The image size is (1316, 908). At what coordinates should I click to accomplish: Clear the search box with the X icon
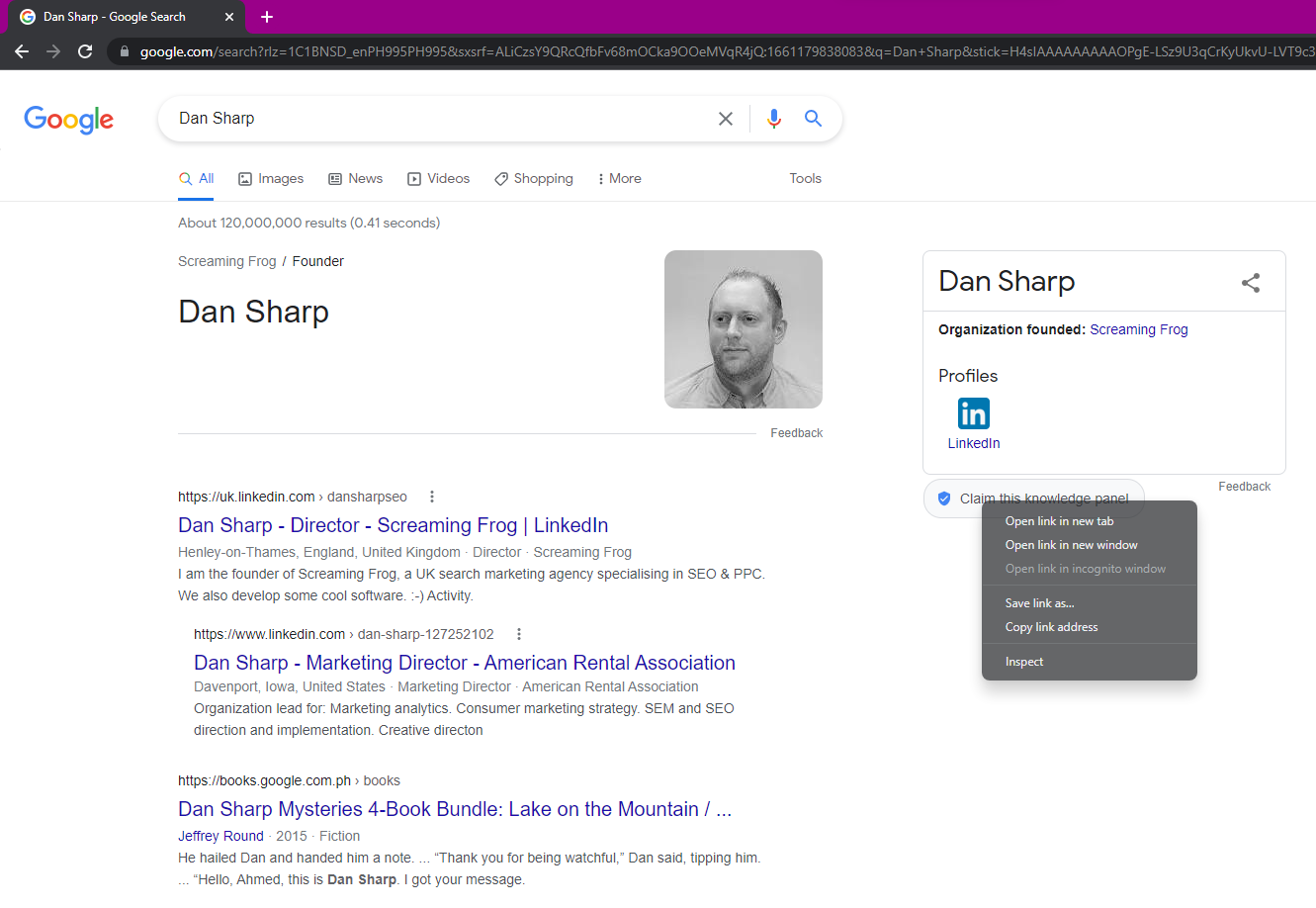coord(726,119)
